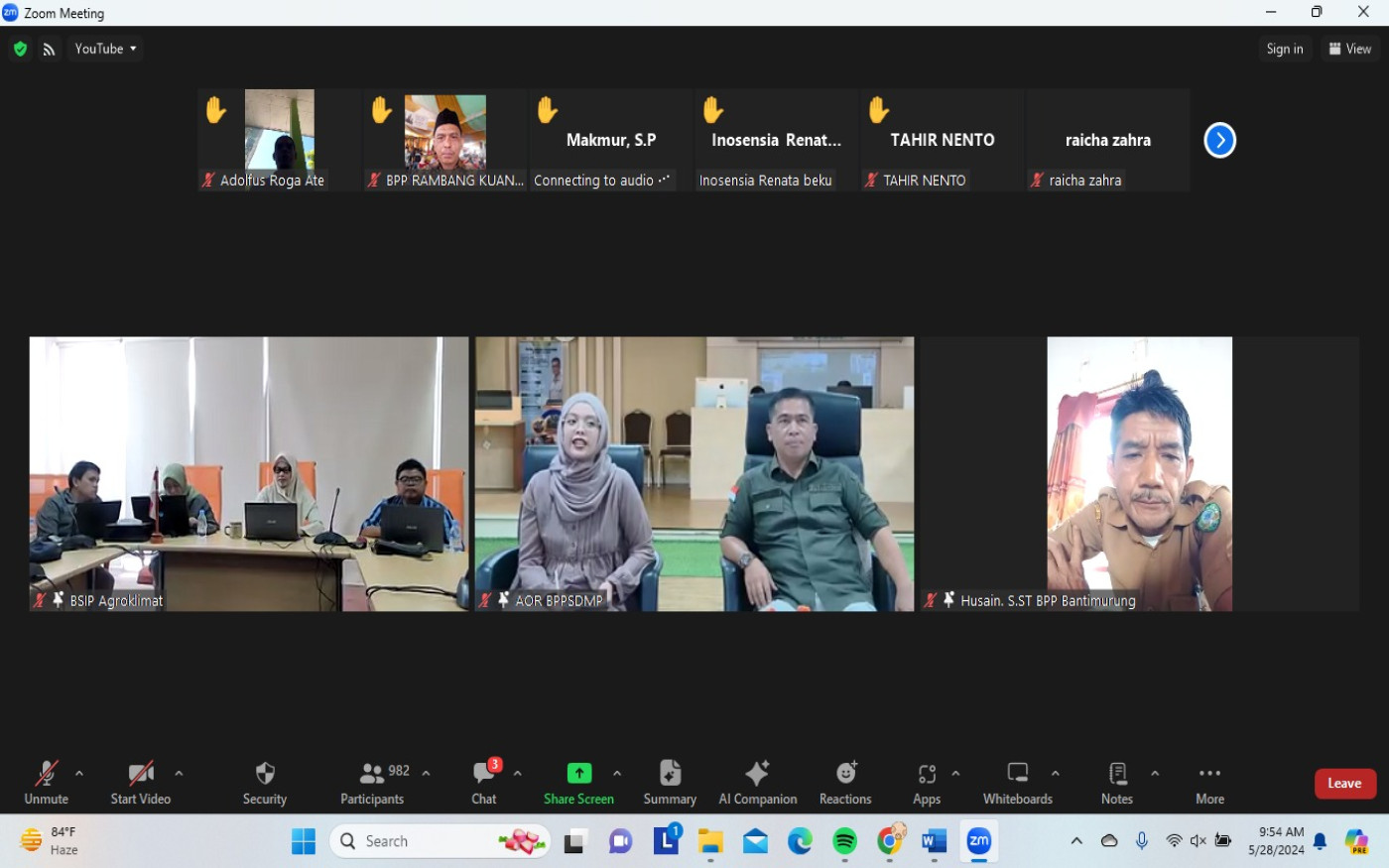The width and height of the screenshot is (1389, 868).
Task: Expand video options arrow beside Start Video
Action: pos(179,773)
